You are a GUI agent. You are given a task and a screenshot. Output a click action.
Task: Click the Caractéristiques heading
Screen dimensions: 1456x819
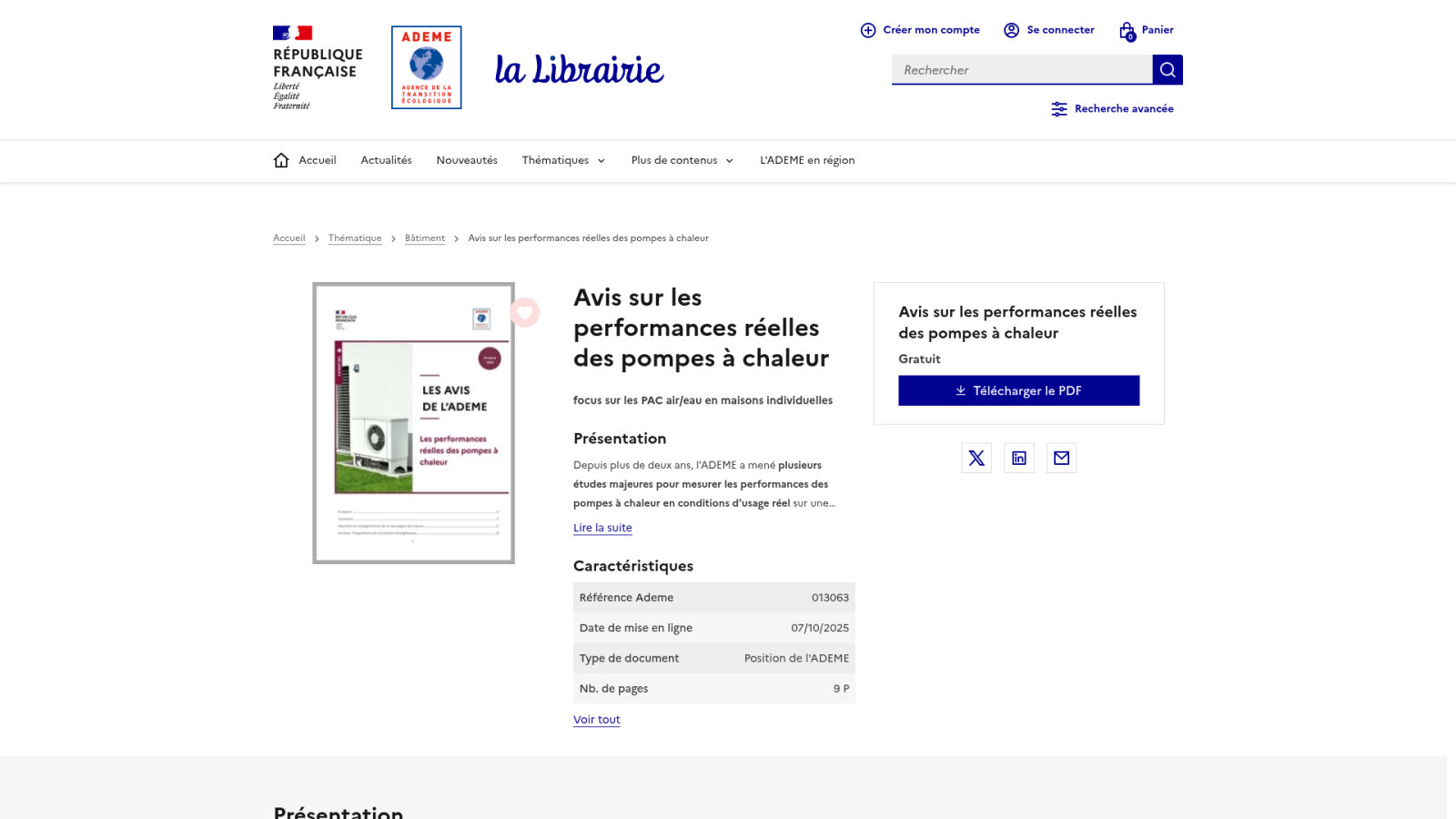point(633,566)
